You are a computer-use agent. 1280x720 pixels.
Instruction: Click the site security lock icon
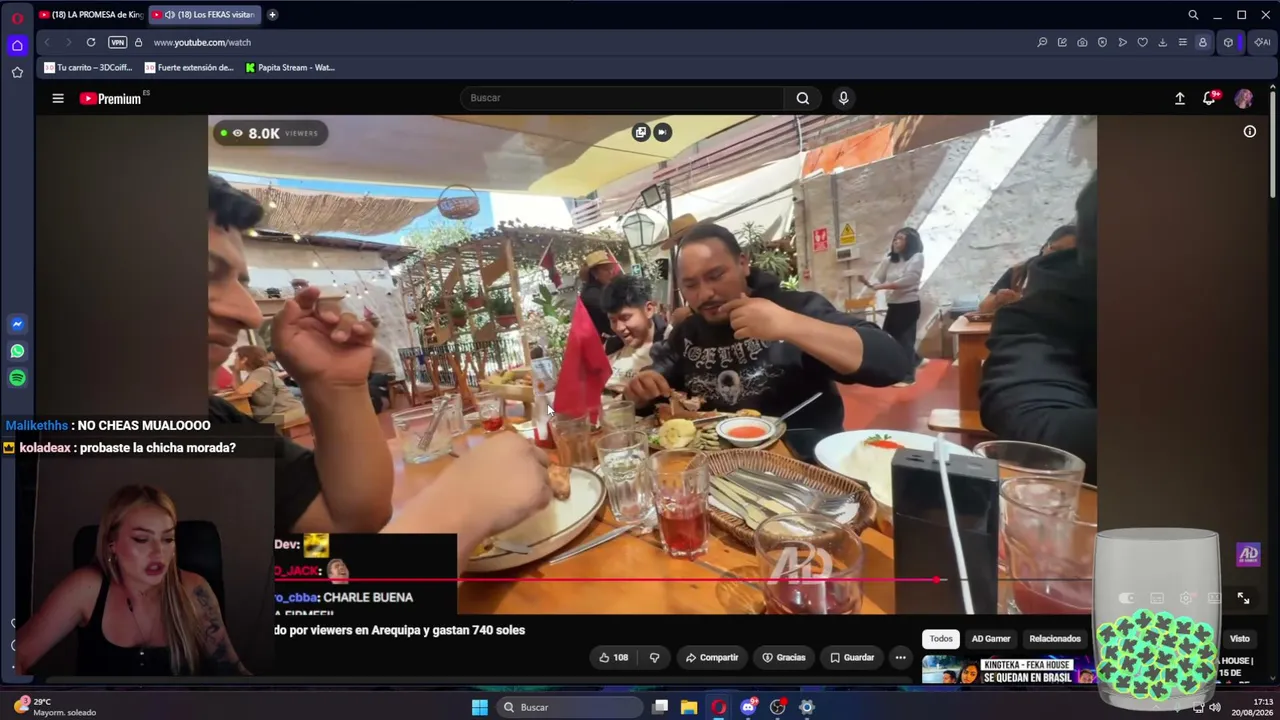138,42
